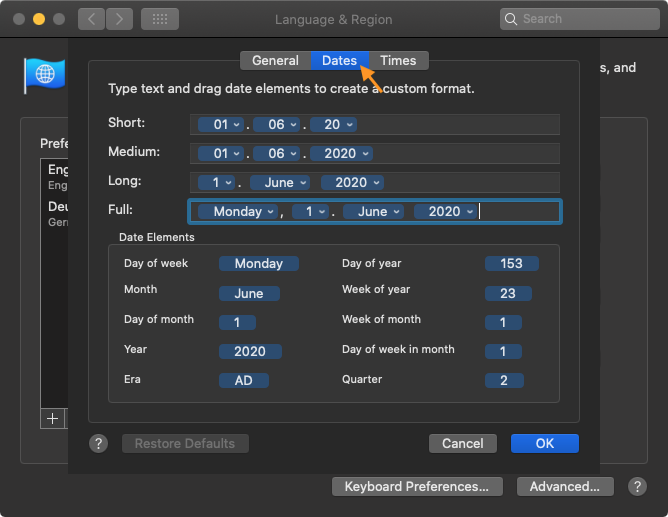Viewport: 668px width, 517px height.
Task: Click inside the Long date format field
Action: tap(375, 182)
